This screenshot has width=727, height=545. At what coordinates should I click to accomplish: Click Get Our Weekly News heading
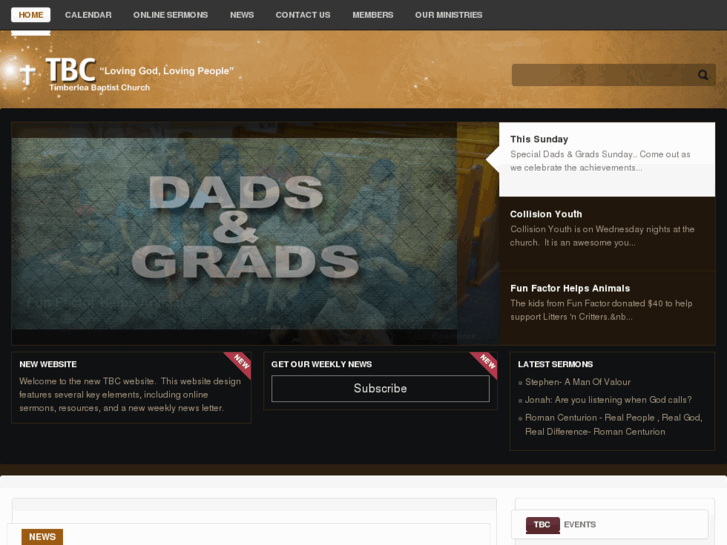(x=321, y=364)
